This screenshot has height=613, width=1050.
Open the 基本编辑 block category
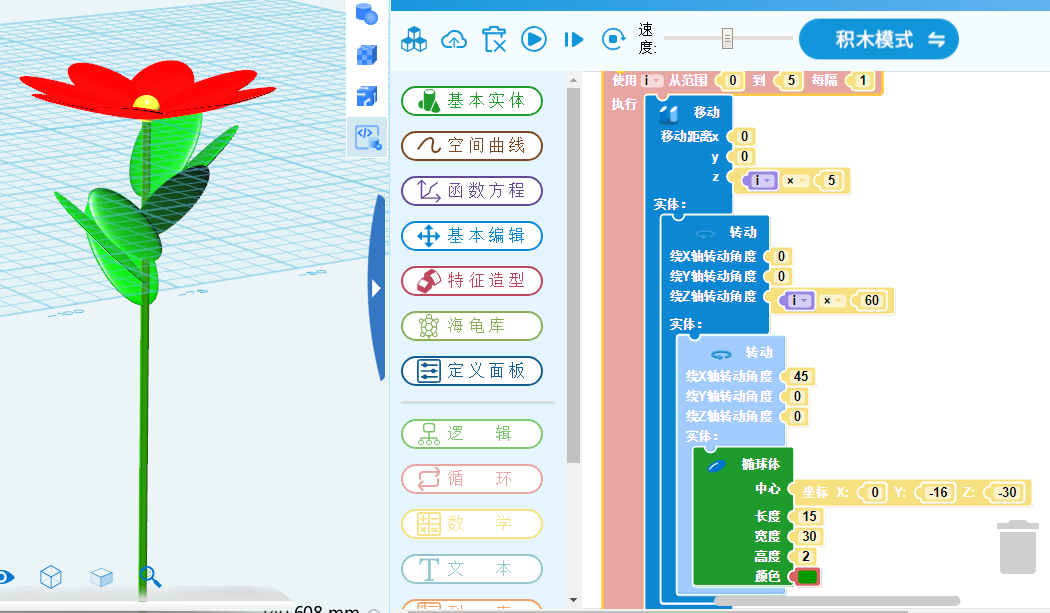(x=471, y=236)
